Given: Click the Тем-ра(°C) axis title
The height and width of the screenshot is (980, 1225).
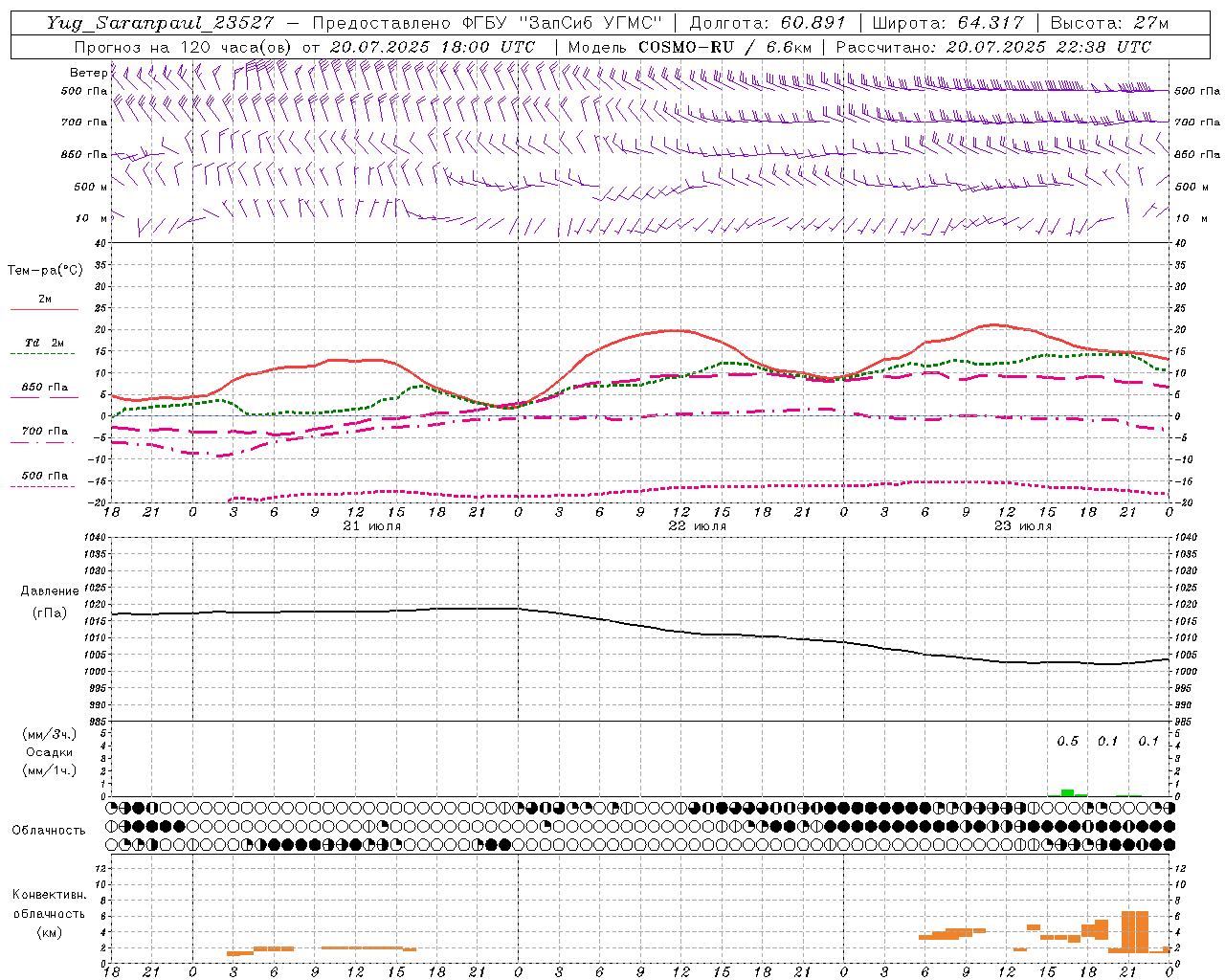Looking at the screenshot, I should (45, 271).
